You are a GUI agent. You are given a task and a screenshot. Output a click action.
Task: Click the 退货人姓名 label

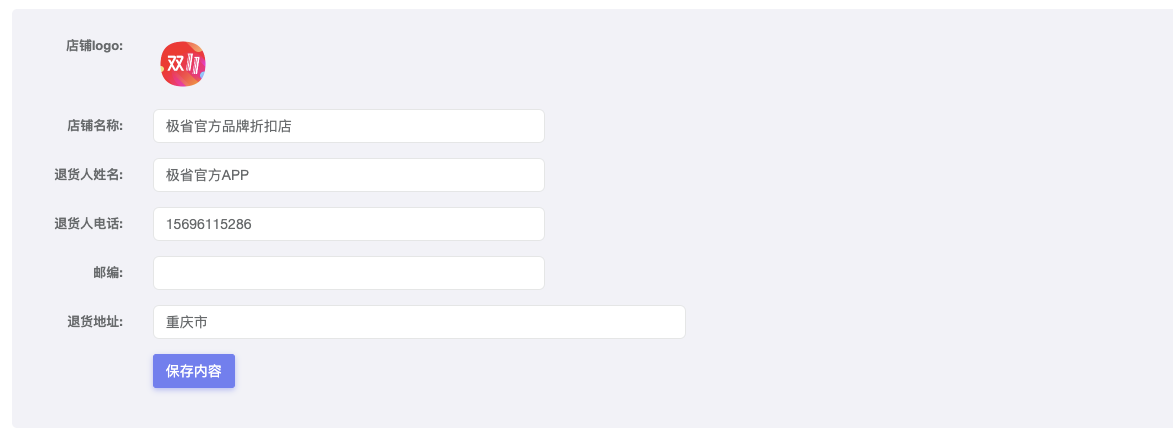[88, 175]
